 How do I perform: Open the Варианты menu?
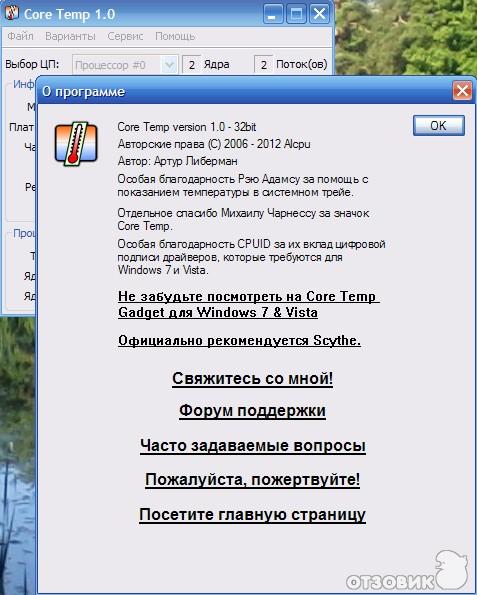[70, 36]
